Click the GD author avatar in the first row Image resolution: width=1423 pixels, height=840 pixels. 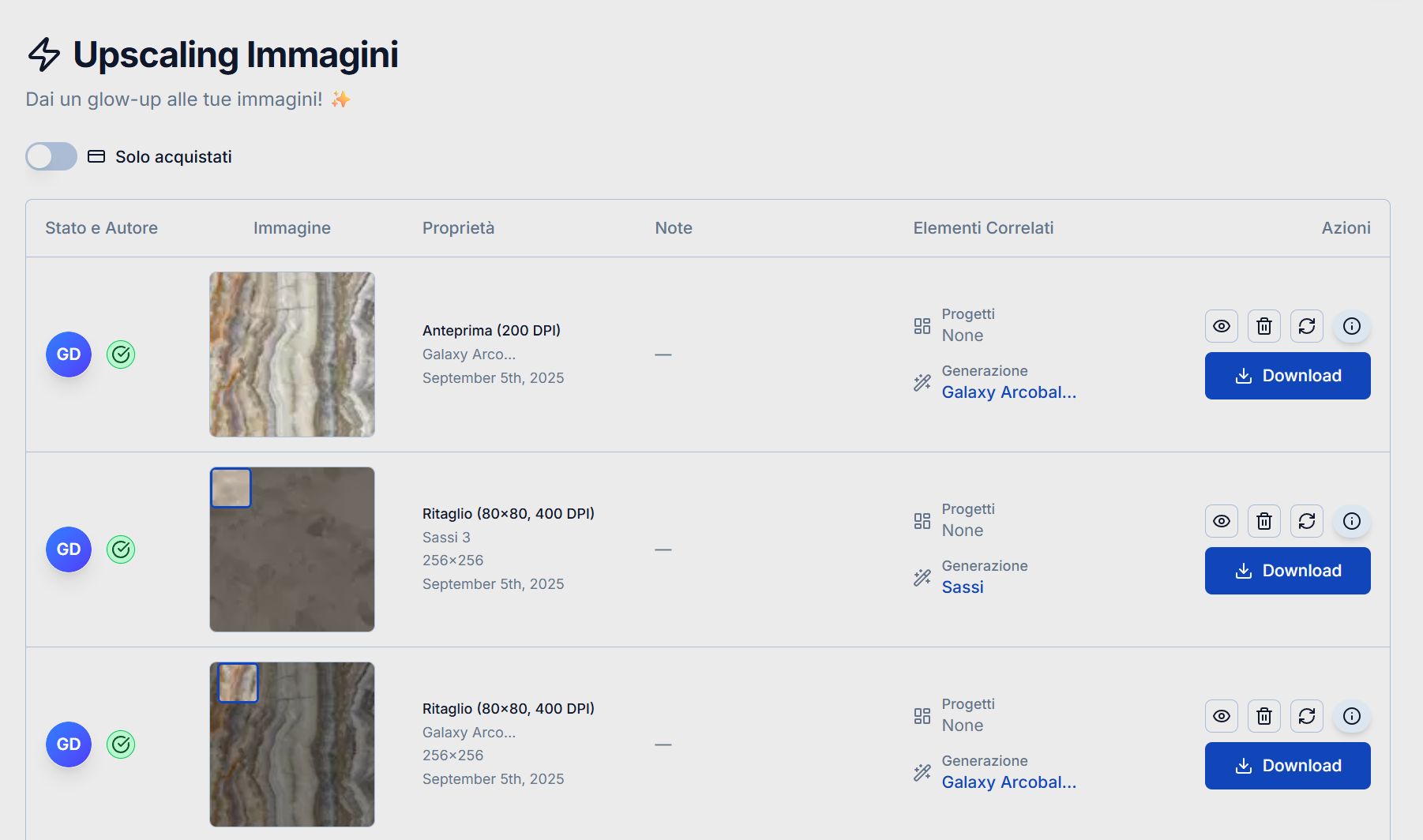68,354
